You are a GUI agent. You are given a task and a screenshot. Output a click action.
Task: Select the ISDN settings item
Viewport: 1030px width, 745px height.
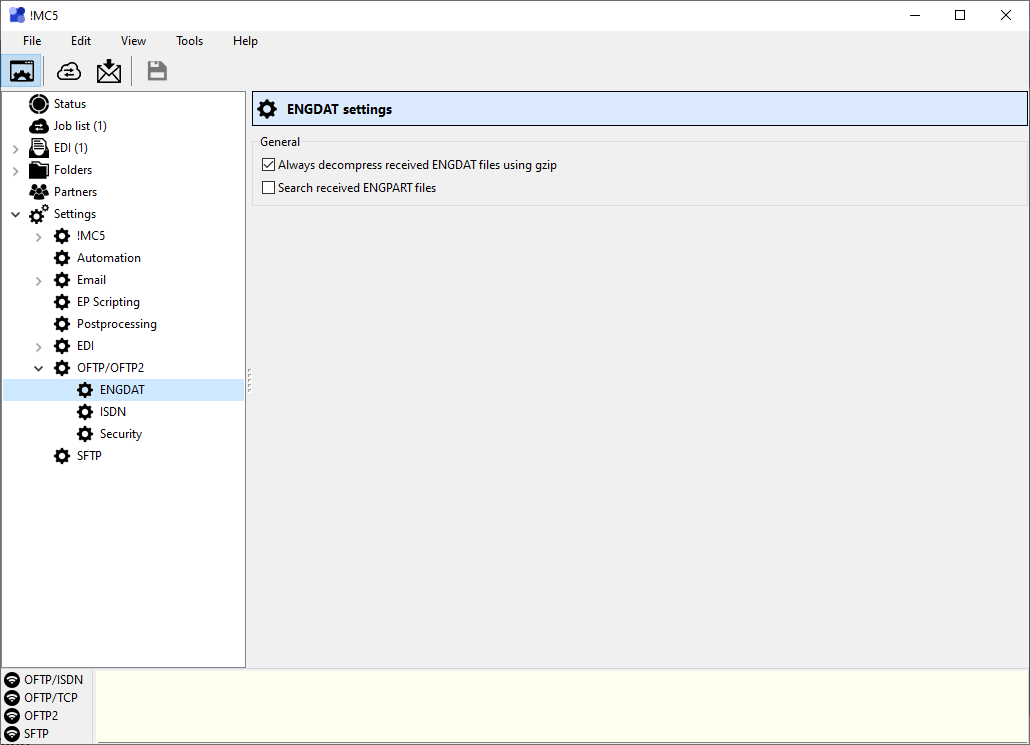[x=113, y=412]
